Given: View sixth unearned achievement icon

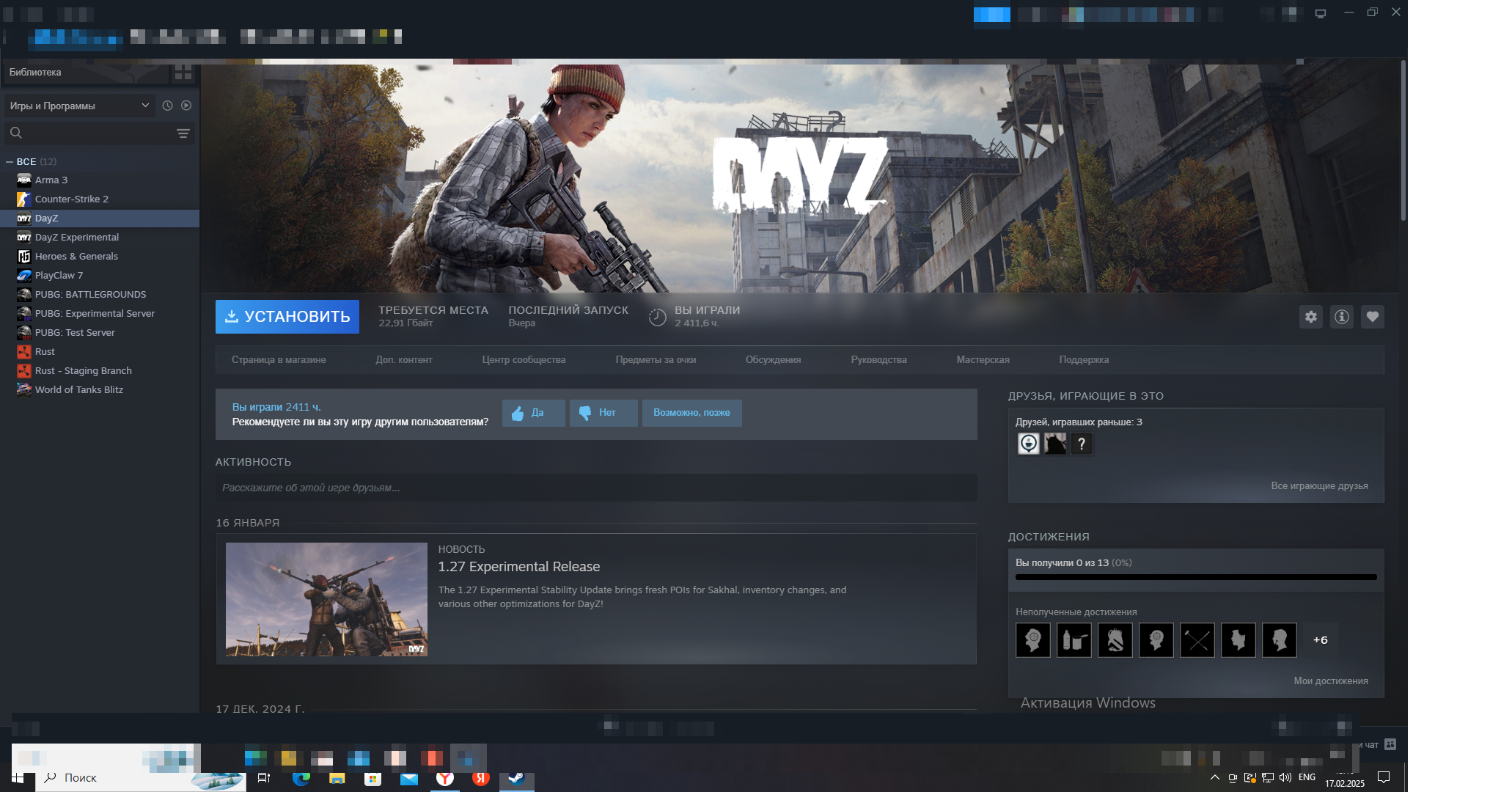Looking at the screenshot, I should point(1238,640).
